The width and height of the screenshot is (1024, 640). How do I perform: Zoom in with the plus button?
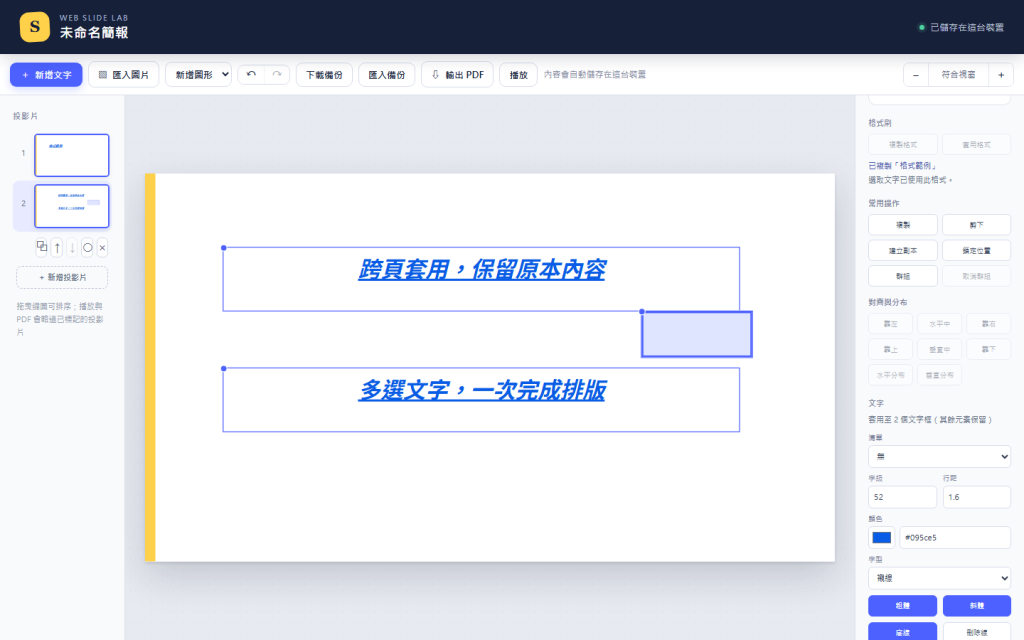point(1000,74)
